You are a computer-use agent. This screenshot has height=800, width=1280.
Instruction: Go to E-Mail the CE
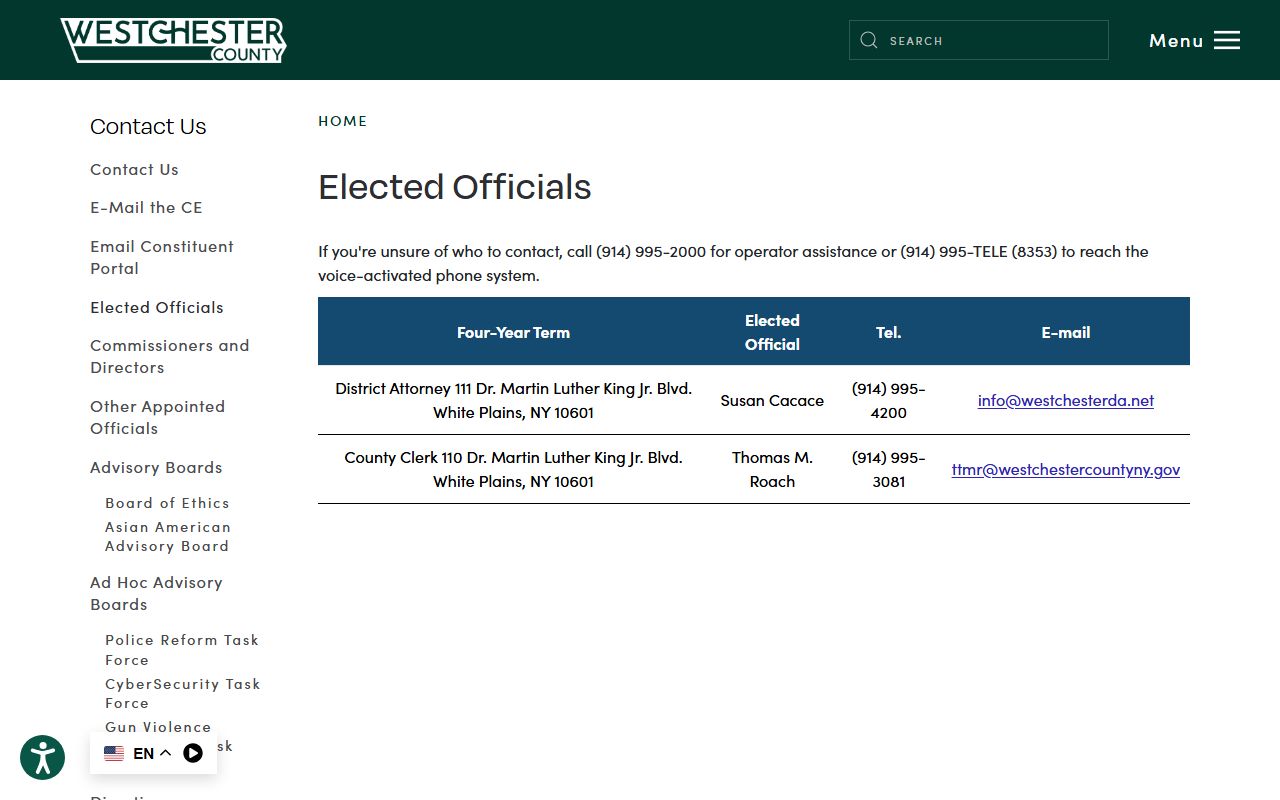[x=146, y=208]
